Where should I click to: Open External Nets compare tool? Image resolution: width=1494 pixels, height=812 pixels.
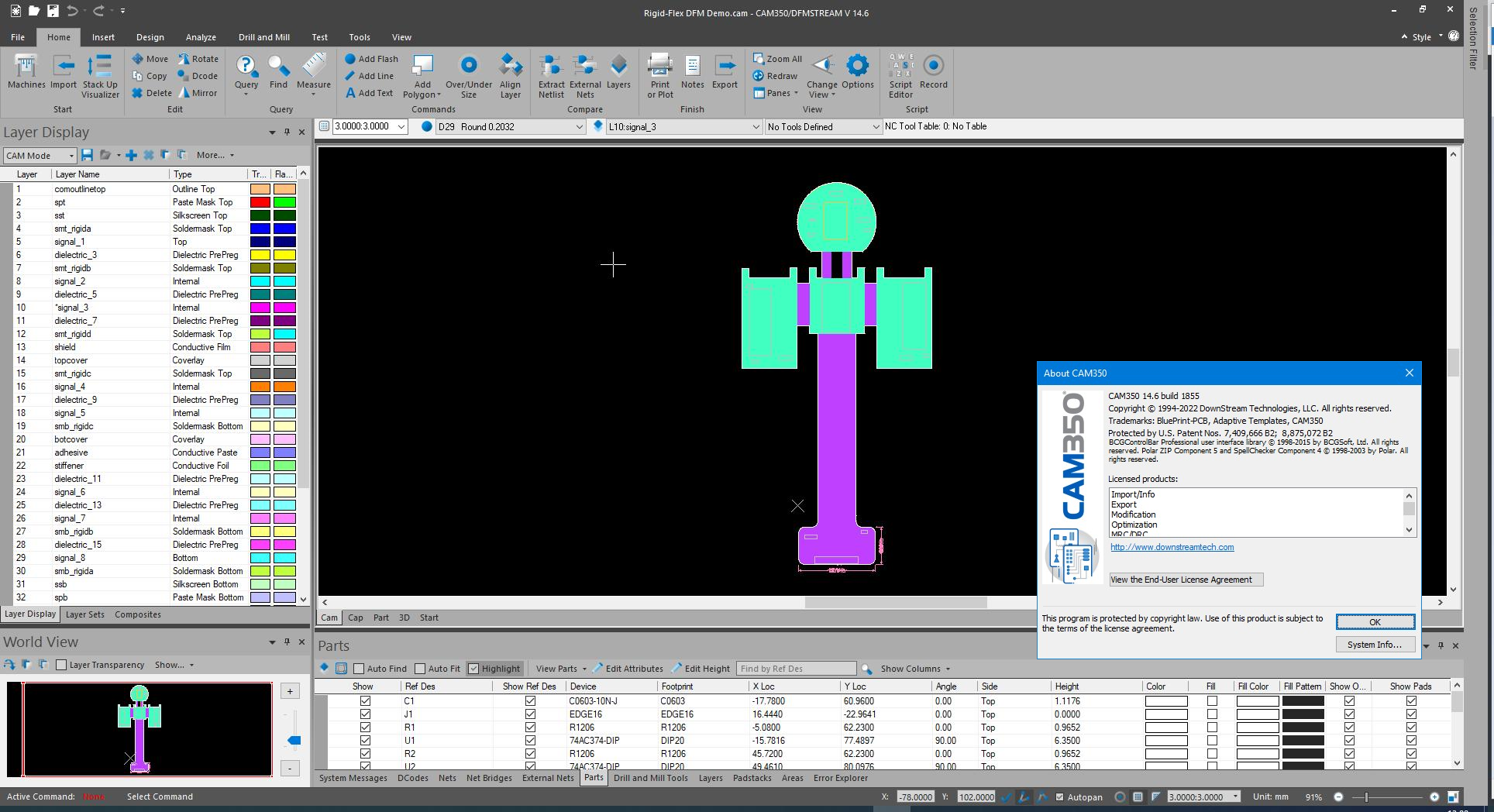coord(585,76)
